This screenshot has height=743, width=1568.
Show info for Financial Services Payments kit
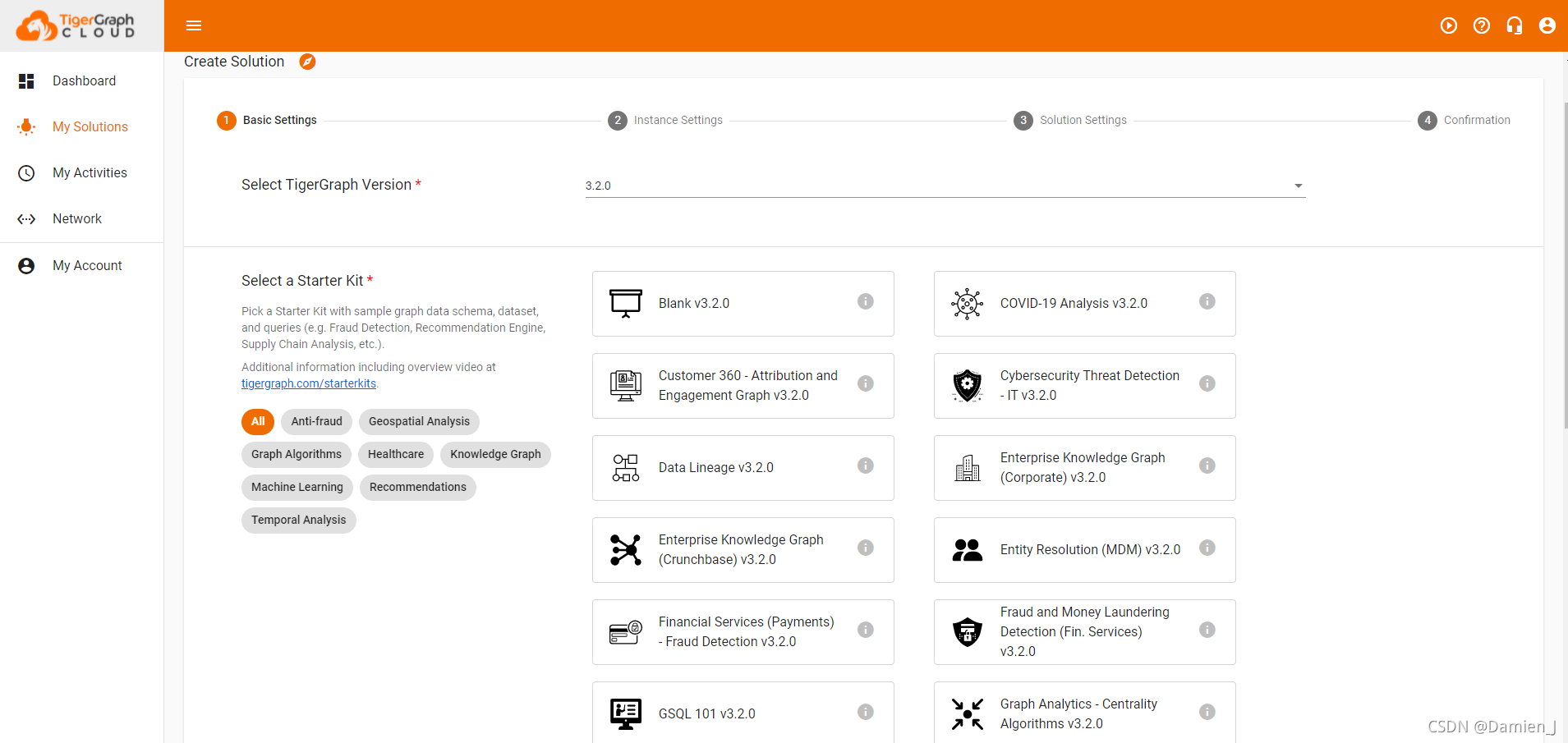point(866,630)
